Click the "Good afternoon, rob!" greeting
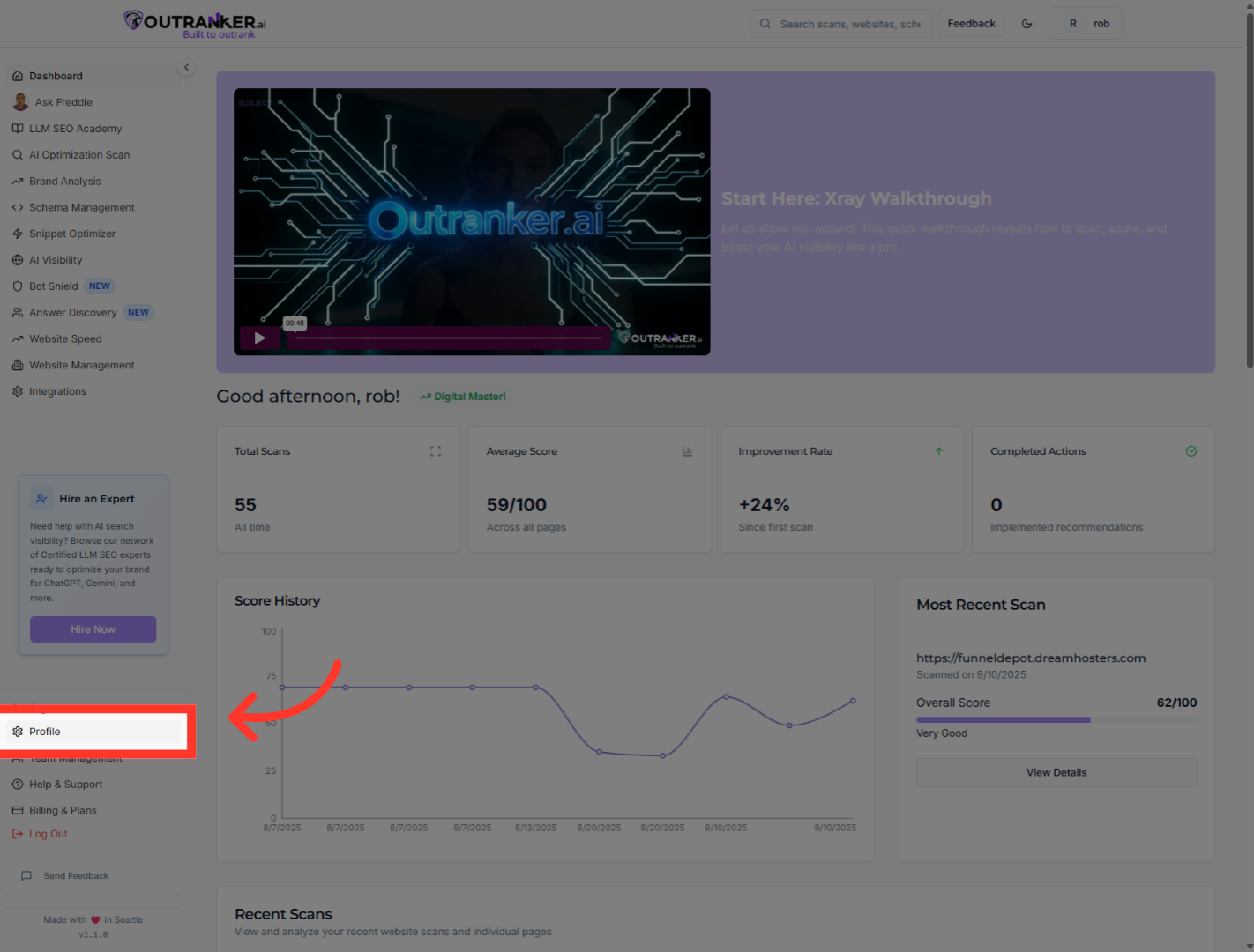This screenshot has height=952, width=1254. (308, 397)
